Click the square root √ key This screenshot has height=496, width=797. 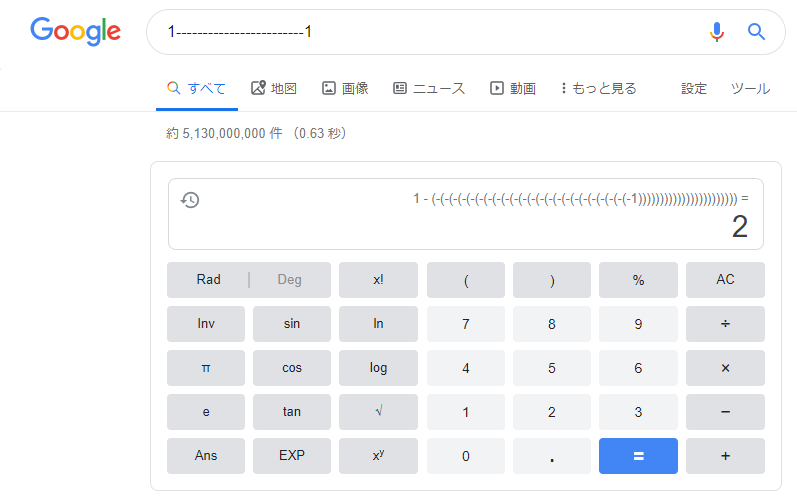(x=378, y=412)
